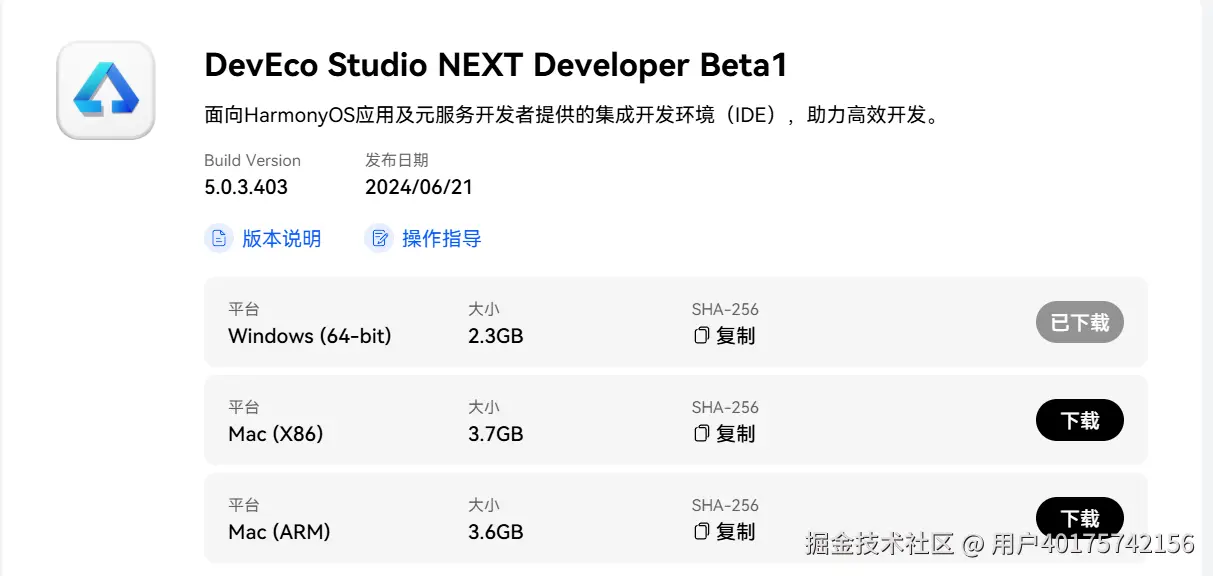This screenshot has width=1213, height=576.
Task: Select the Mac (X86) platform row
Action: 276,434
